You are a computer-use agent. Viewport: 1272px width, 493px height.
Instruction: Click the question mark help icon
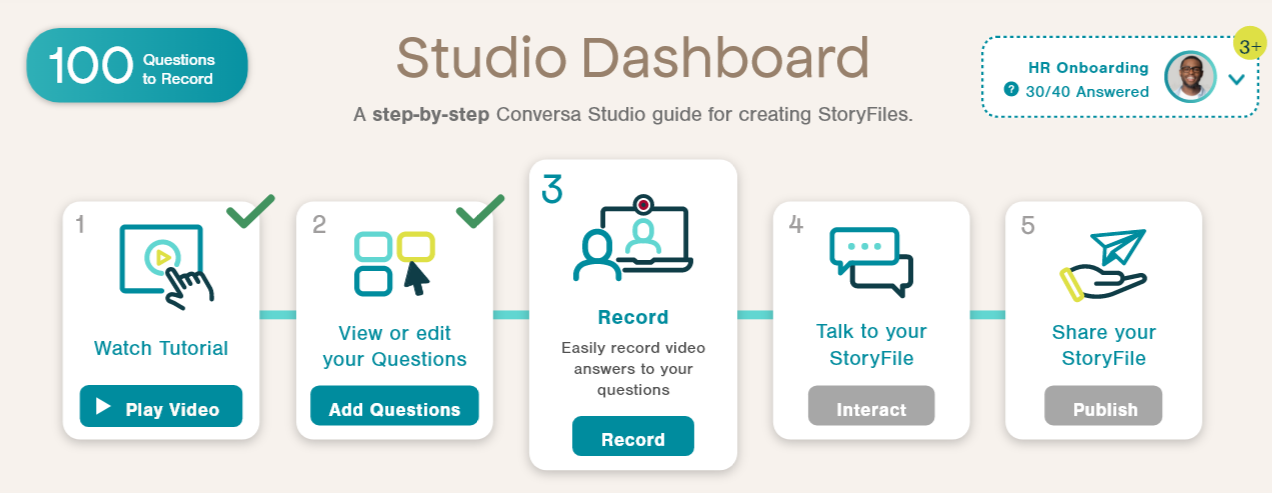tap(1011, 91)
